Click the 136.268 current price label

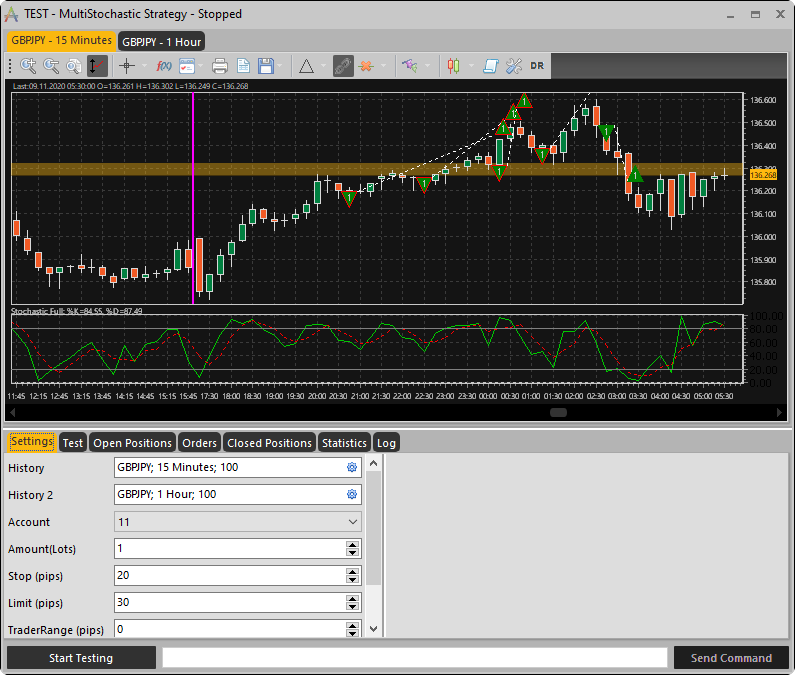763,175
